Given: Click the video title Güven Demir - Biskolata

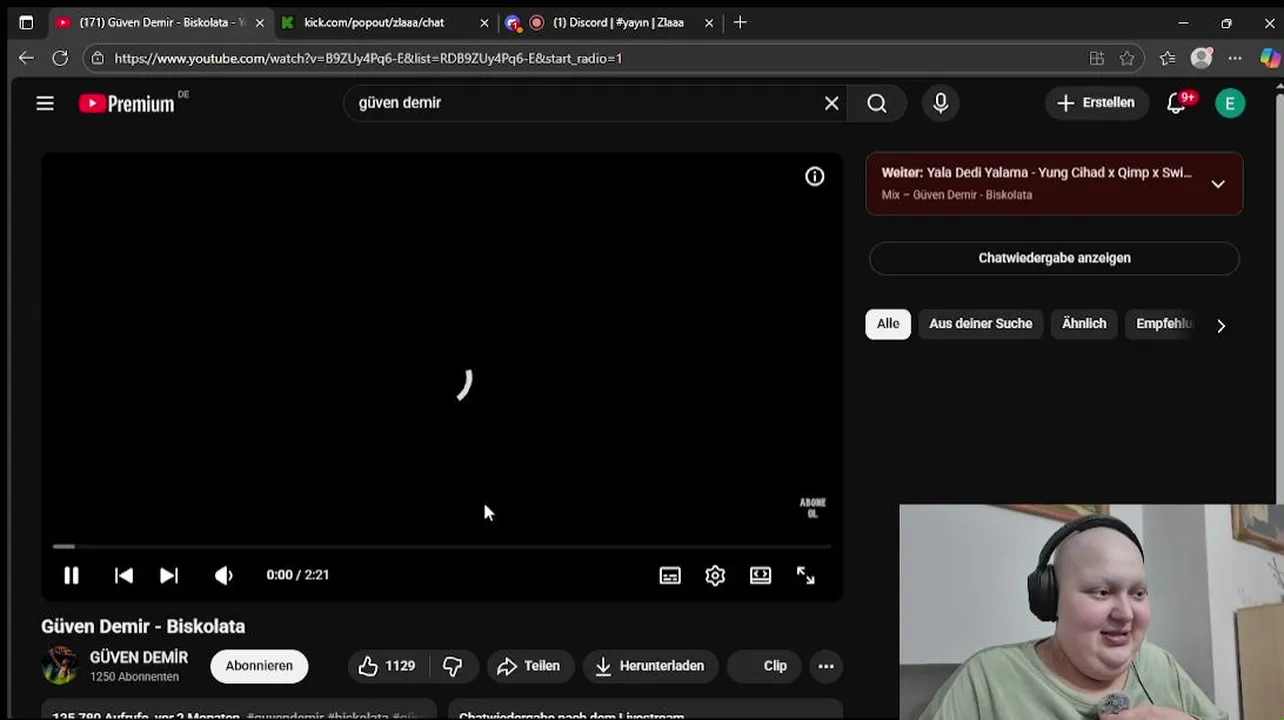Looking at the screenshot, I should pos(143,626).
